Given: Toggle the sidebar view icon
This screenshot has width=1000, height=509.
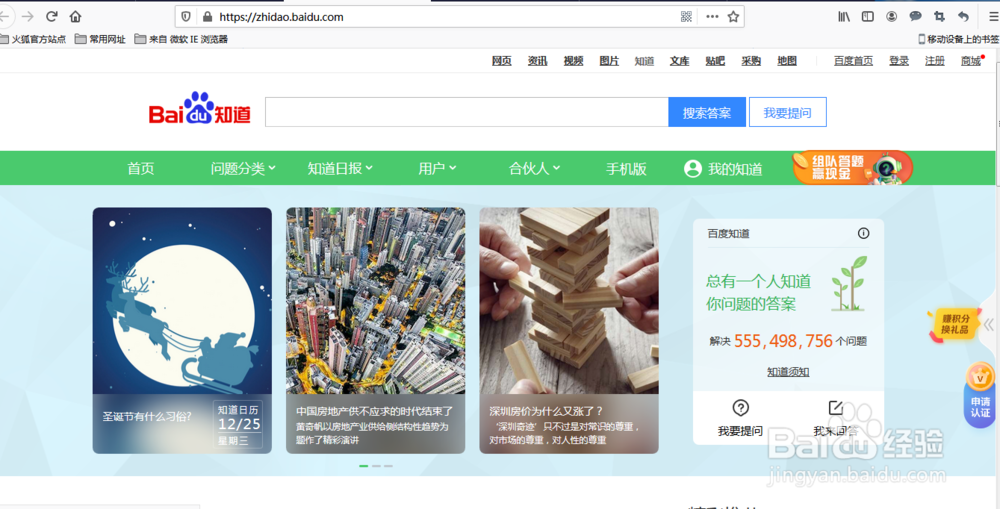Looking at the screenshot, I should (867, 17).
